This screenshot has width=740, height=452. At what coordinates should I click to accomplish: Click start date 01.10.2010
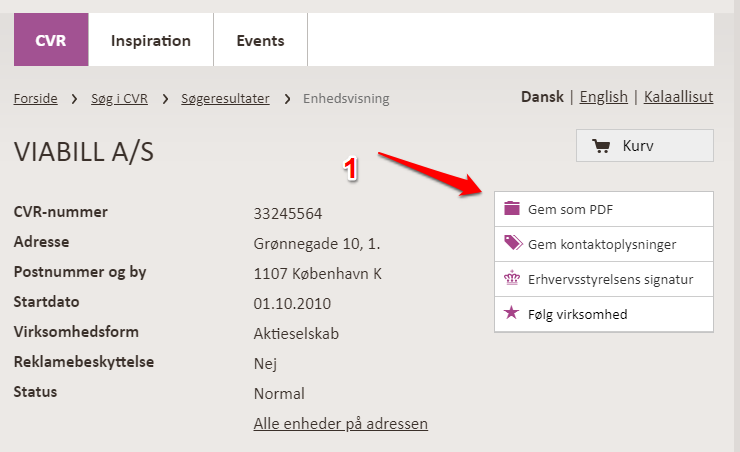292,304
